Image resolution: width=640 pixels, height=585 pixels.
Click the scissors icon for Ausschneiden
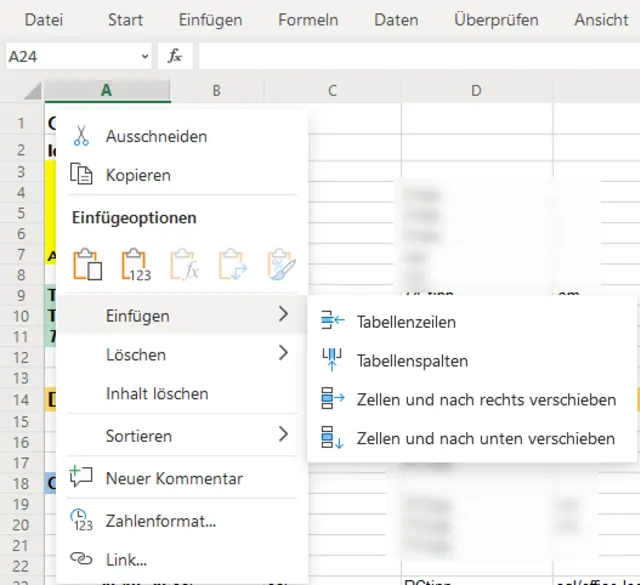click(x=81, y=136)
